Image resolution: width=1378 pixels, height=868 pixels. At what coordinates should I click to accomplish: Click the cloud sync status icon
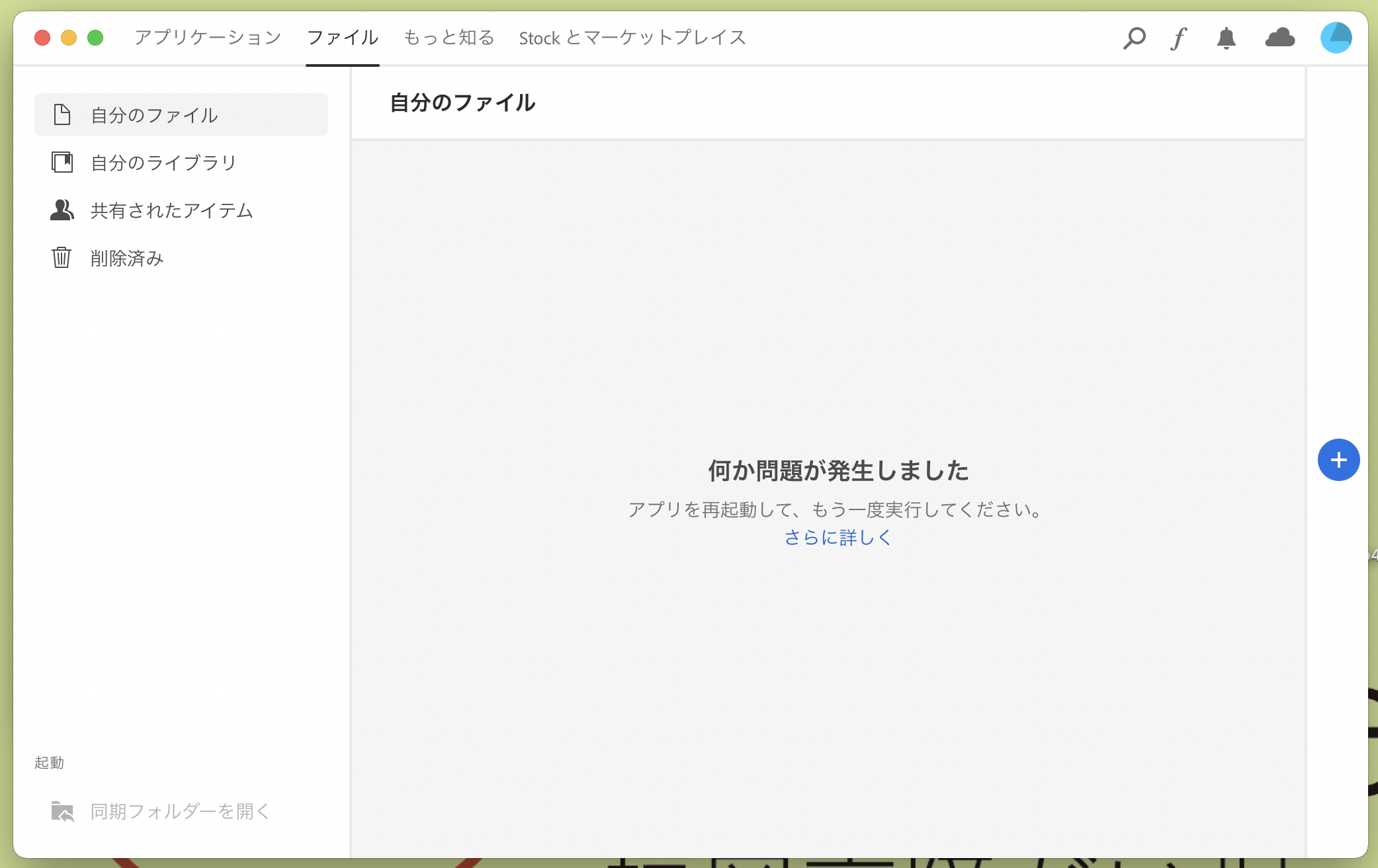tap(1279, 38)
